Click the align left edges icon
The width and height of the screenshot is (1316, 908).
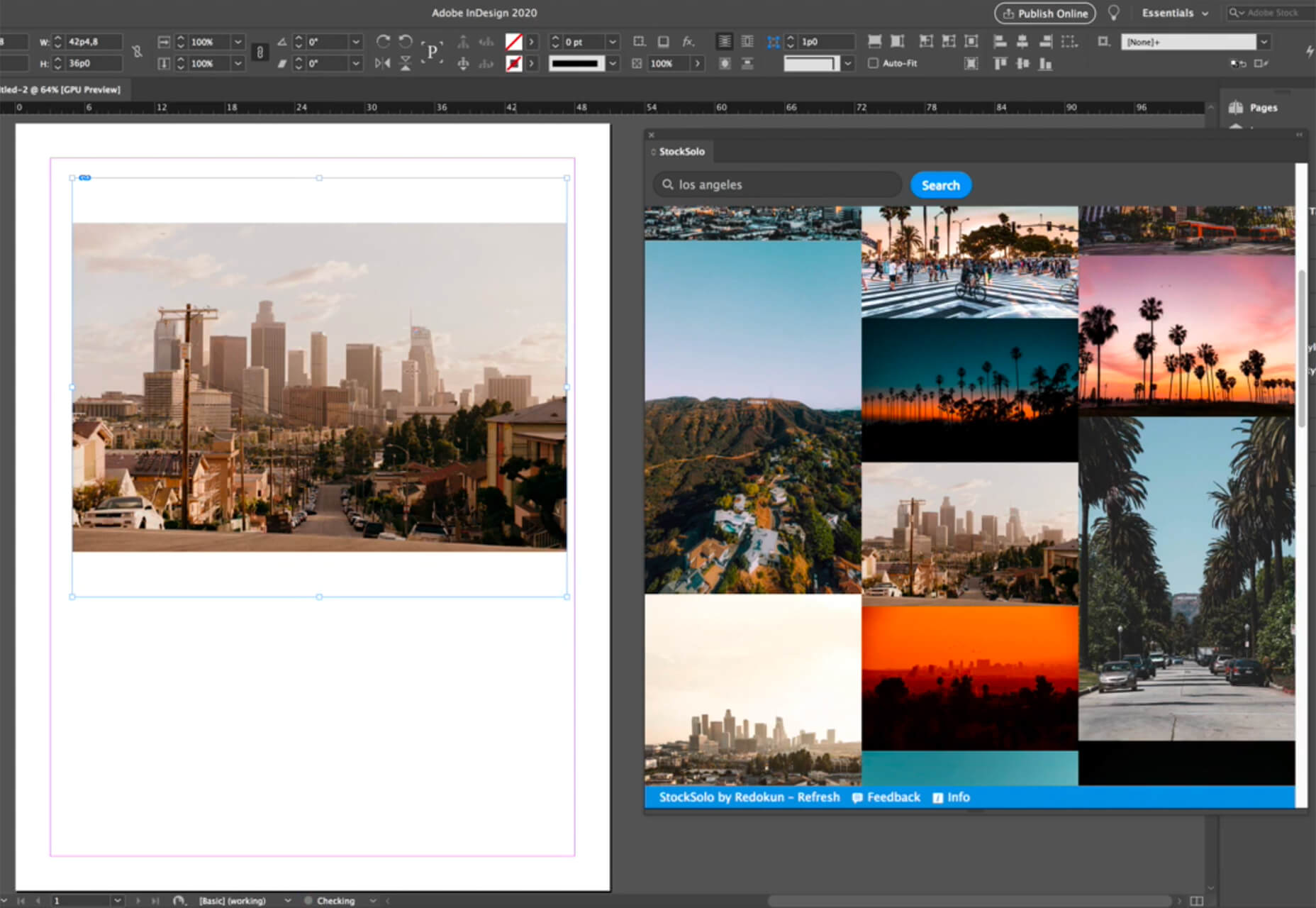point(1000,41)
